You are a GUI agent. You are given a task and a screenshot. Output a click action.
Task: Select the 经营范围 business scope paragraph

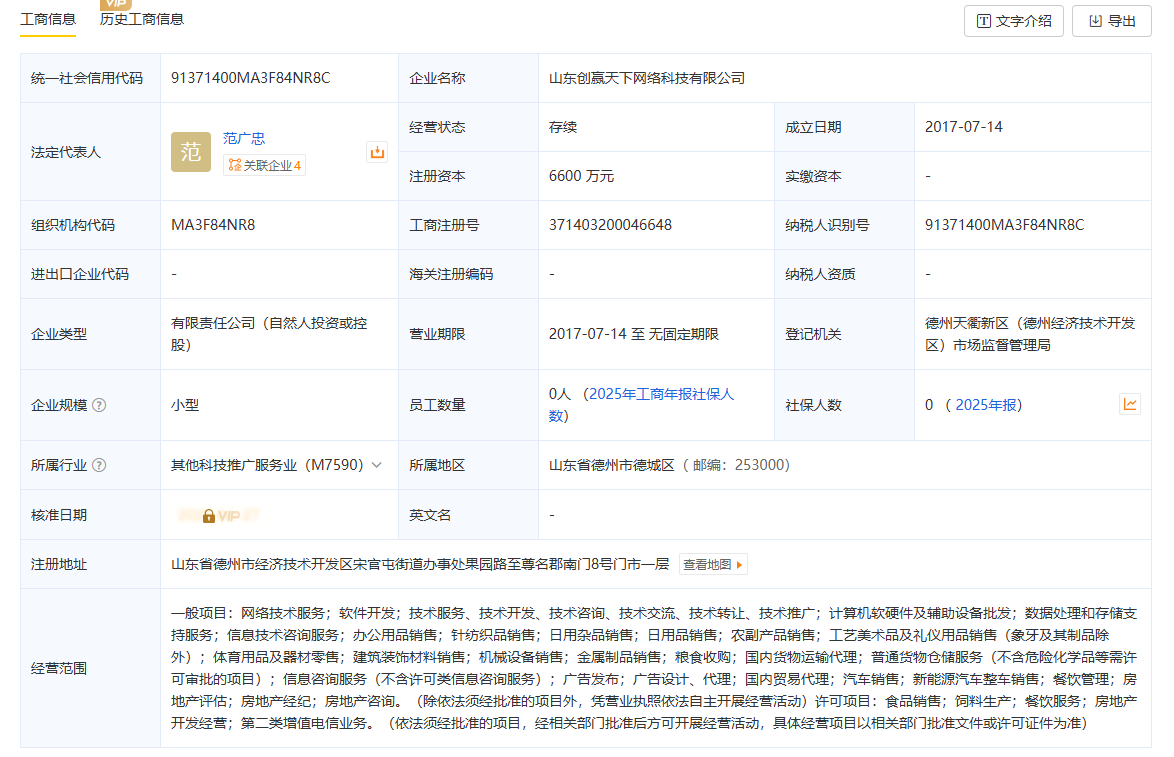coord(654,668)
